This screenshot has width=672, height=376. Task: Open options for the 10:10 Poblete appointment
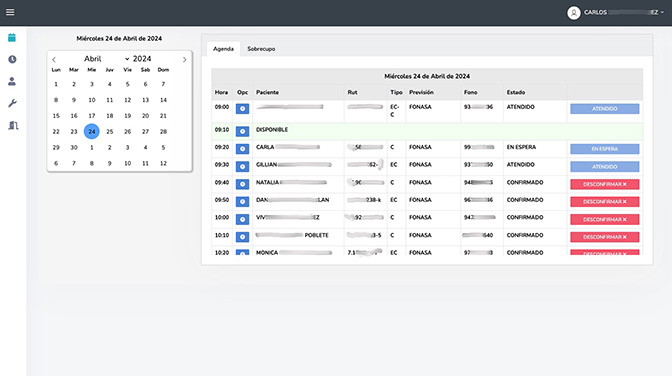point(242,237)
